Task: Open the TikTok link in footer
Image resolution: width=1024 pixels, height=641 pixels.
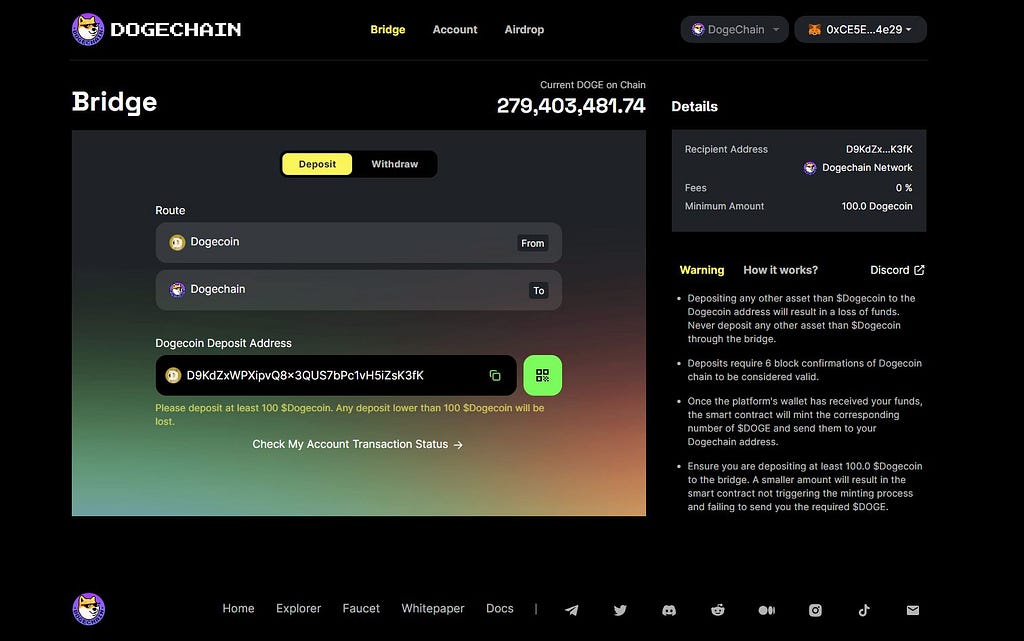Action: (864, 610)
